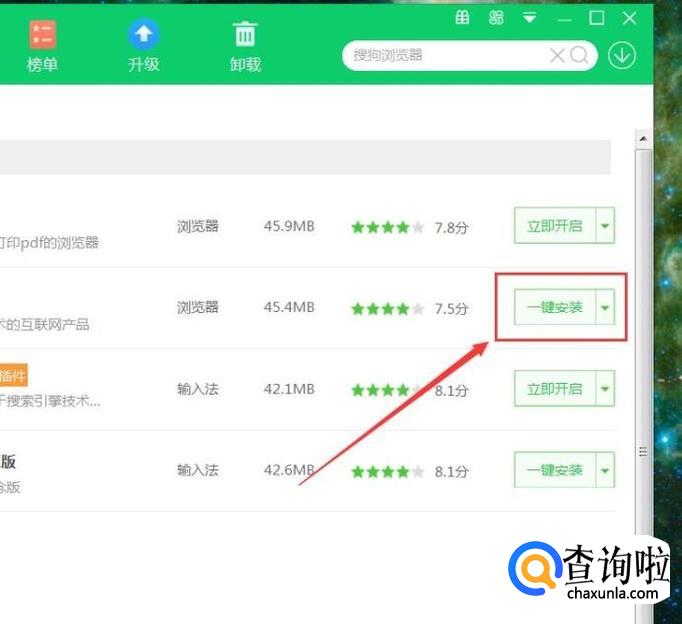Click the blue upgrade arrow icon
This screenshot has width=682, height=624.
[144, 34]
